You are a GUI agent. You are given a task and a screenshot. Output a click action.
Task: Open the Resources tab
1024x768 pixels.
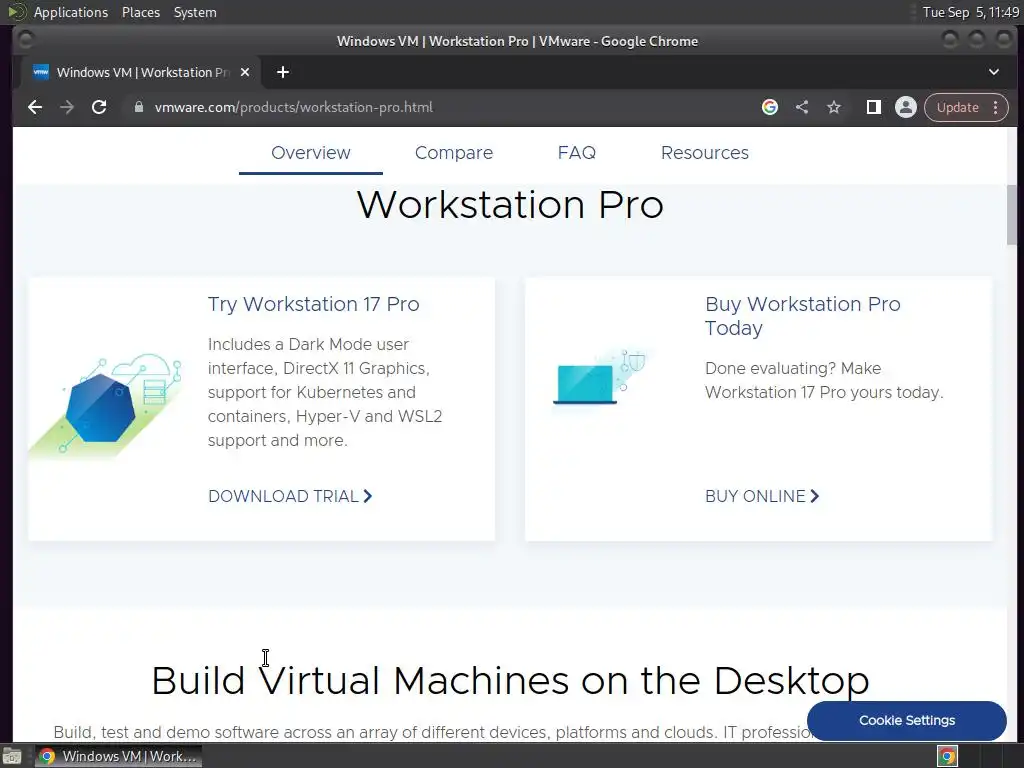(705, 153)
